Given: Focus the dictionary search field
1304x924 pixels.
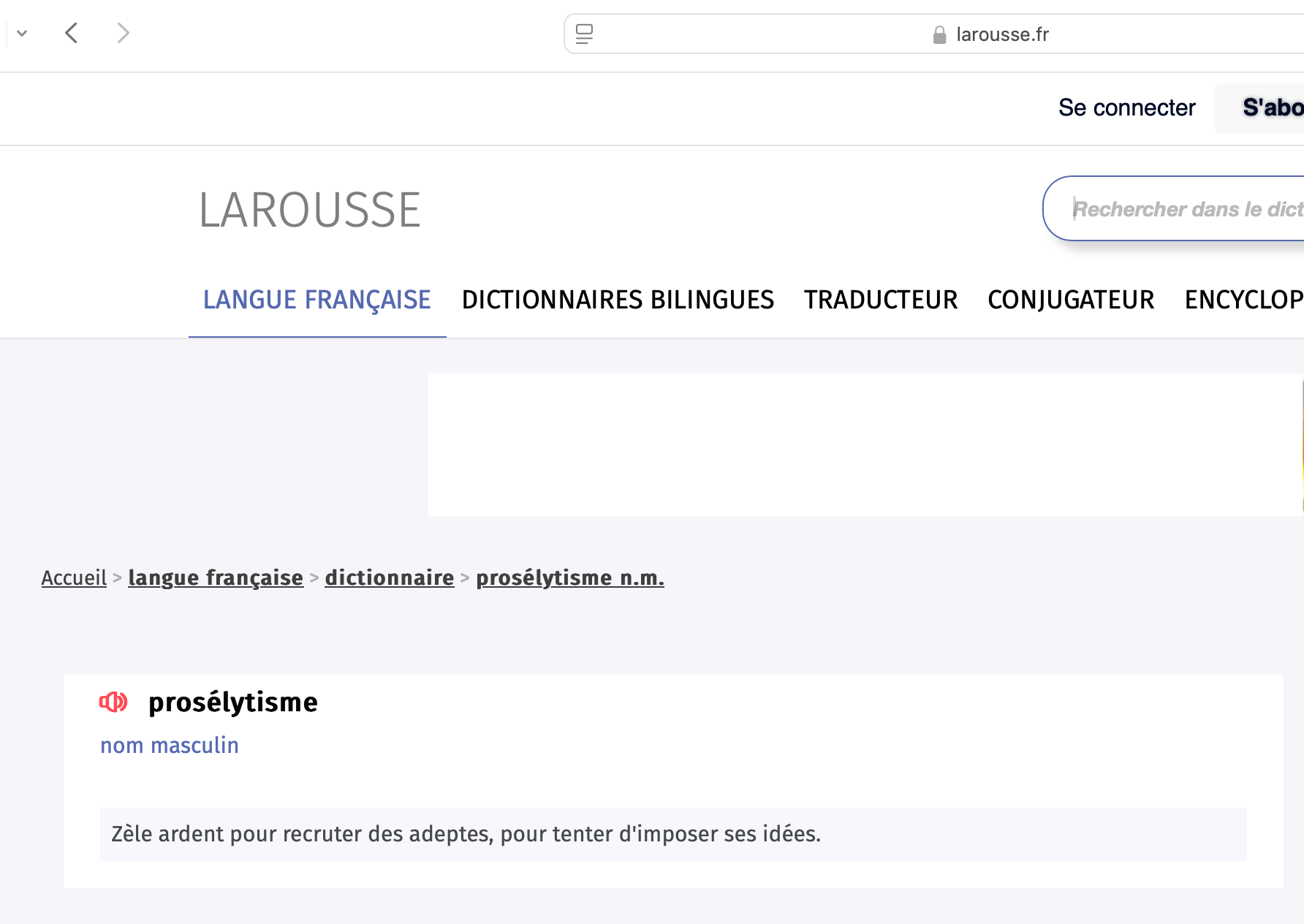Looking at the screenshot, I should [1184, 209].
